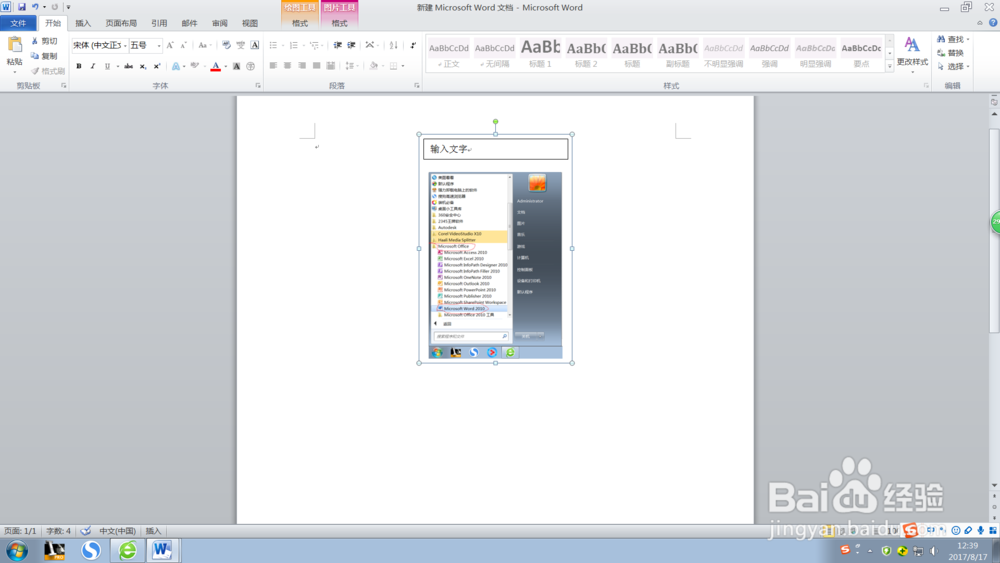Click the Undo icon in title bar
Screen dimensions: 1000x563
(35, 7)
